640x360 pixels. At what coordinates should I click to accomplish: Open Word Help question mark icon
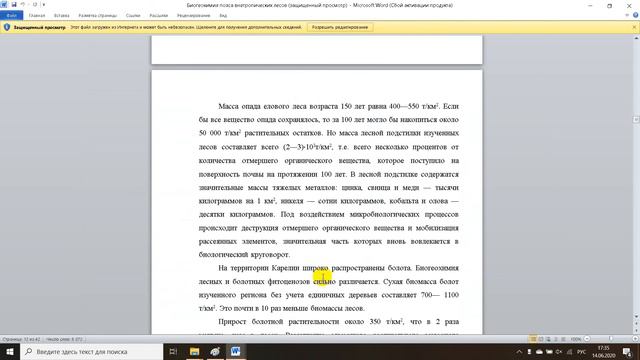(x=636, y=16)
